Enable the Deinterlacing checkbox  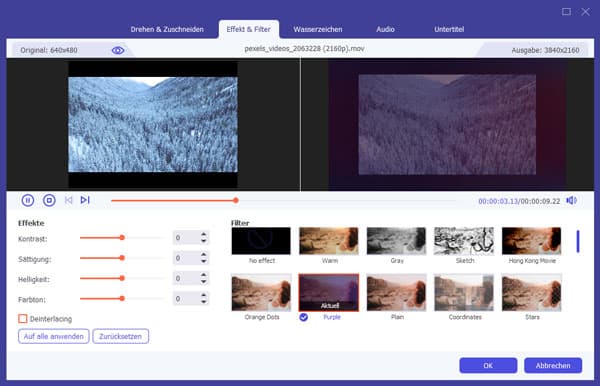pos(23,319)
